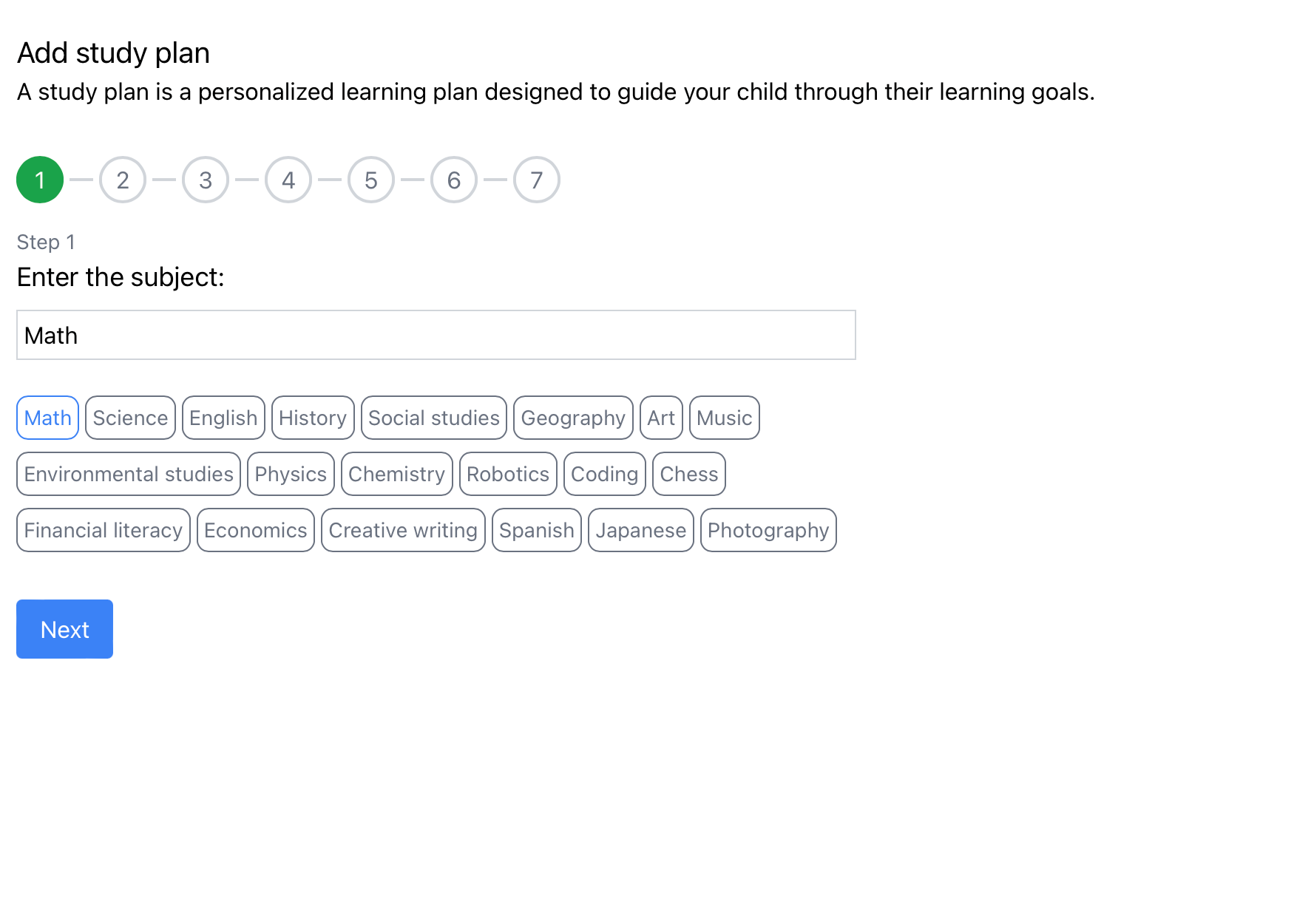
Task: Click the Next button
Action: pos(64,629)
